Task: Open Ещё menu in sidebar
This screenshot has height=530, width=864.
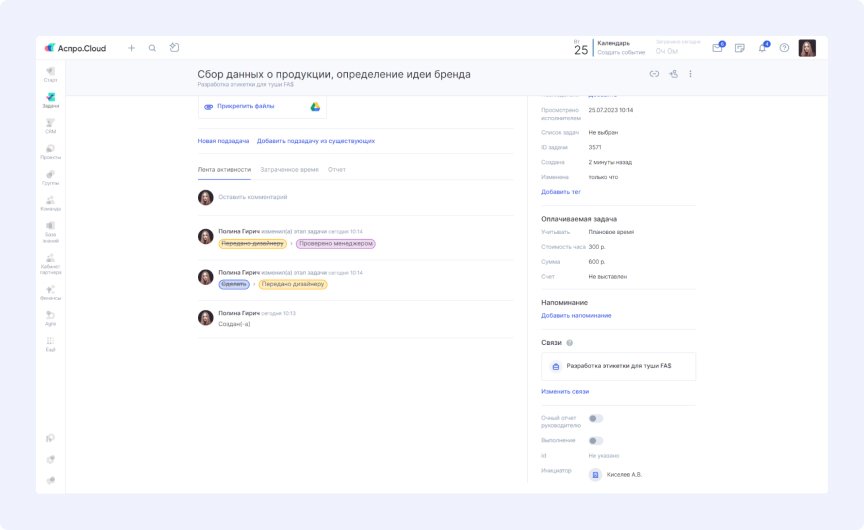Action: [50, 344]
